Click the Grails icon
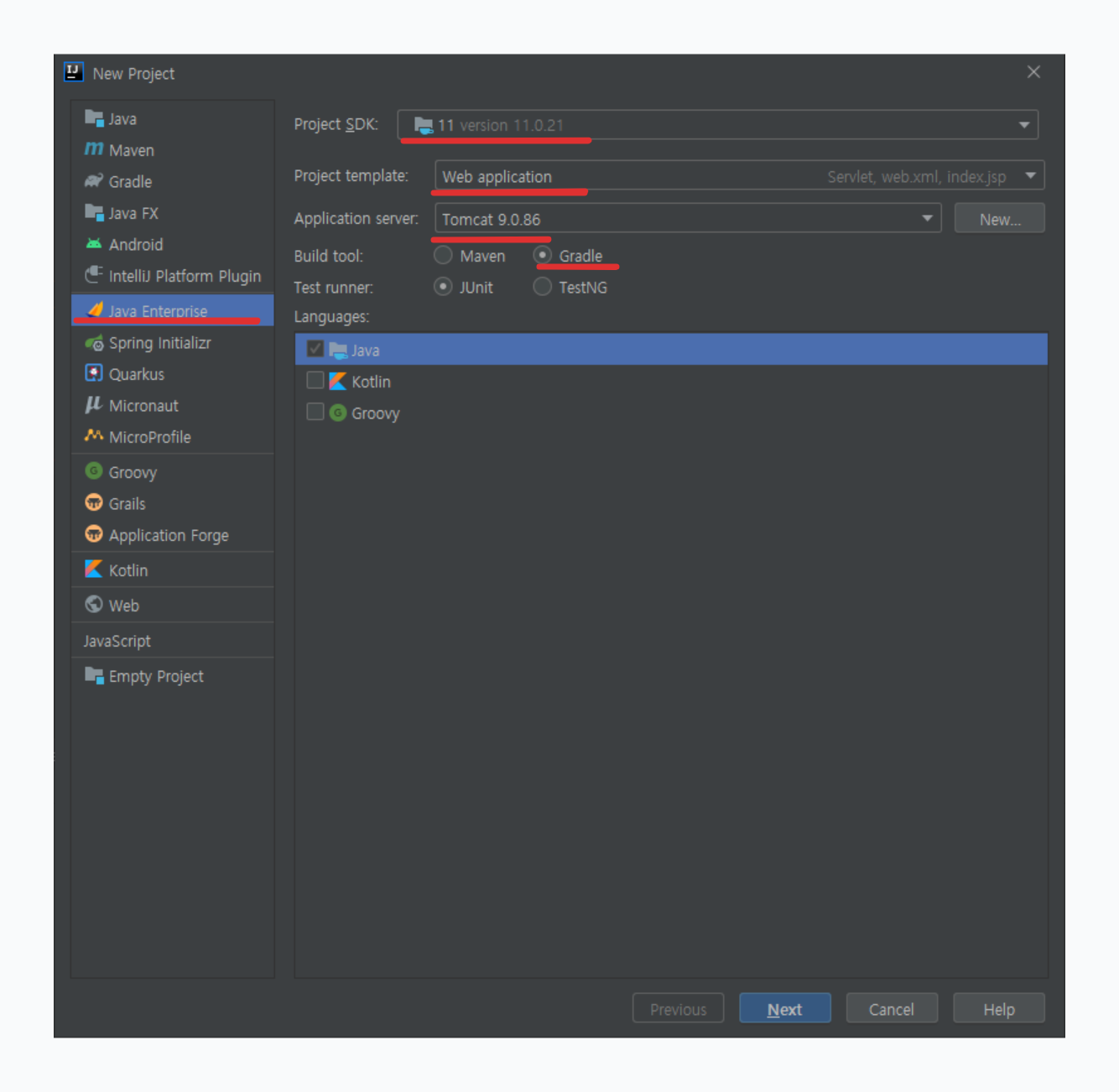The width and height of the screenshot is (1119, 1092). click(94, 502)
